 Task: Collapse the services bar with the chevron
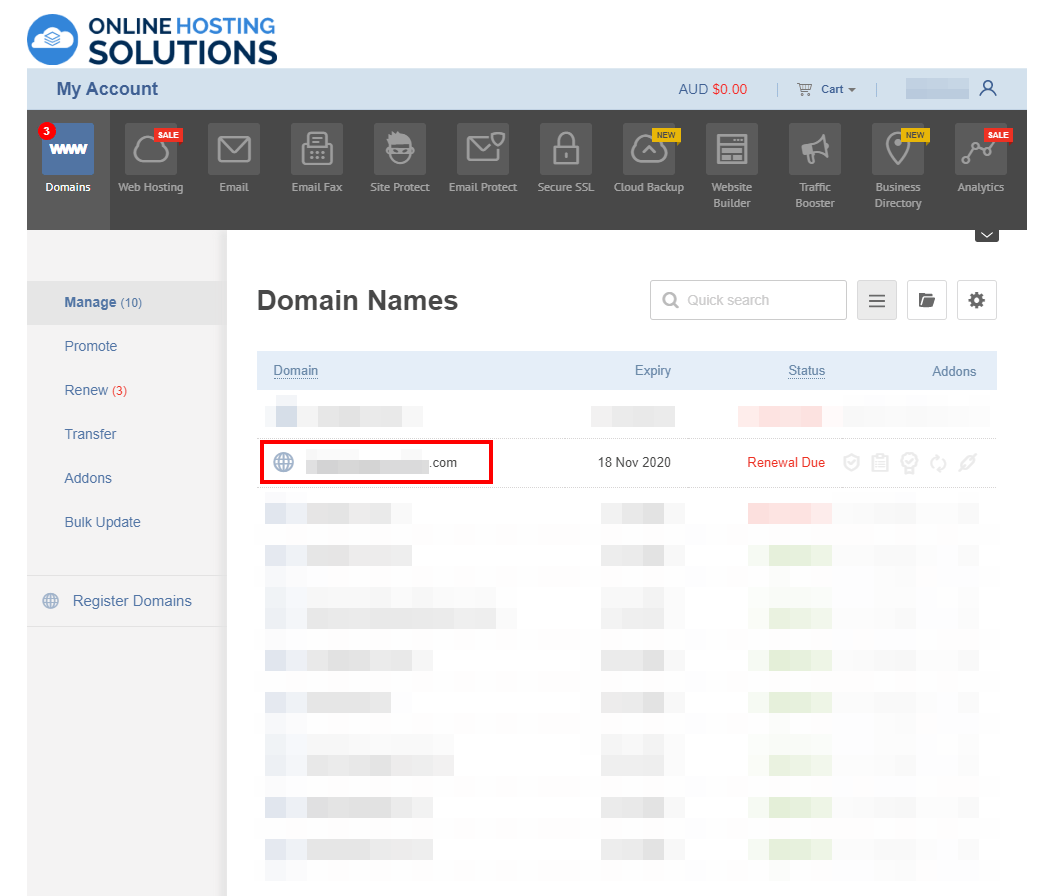coord(987,233)
